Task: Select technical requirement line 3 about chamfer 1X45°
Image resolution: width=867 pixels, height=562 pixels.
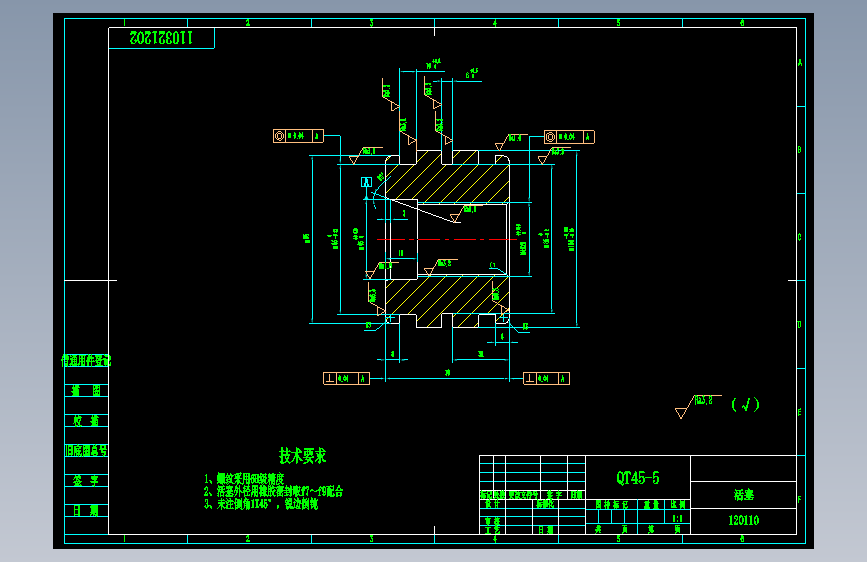Action: coord(261,504)
